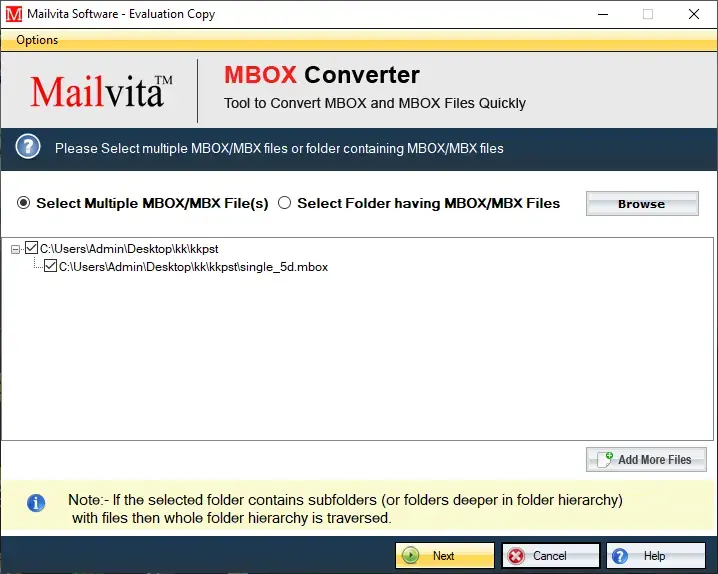Select the single_5d.mbox file row
Viewport: 718px width, 574px height.
(193, 267)
